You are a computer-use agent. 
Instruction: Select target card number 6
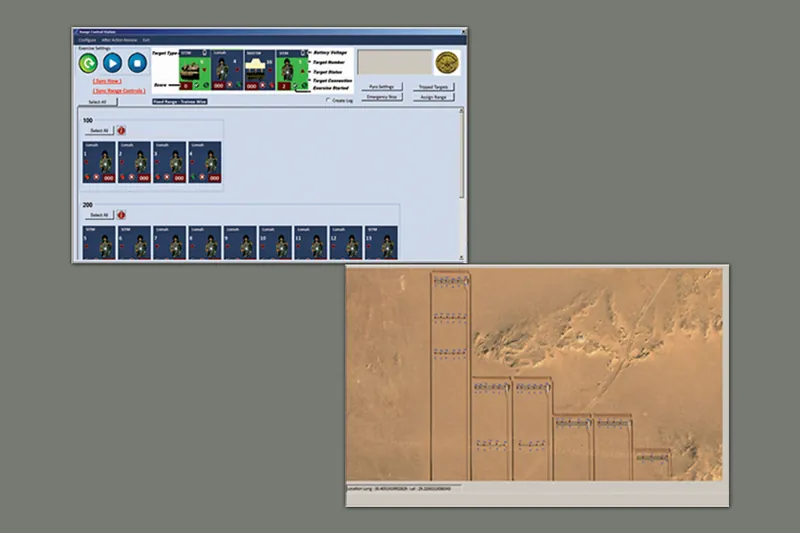(134, 243)
